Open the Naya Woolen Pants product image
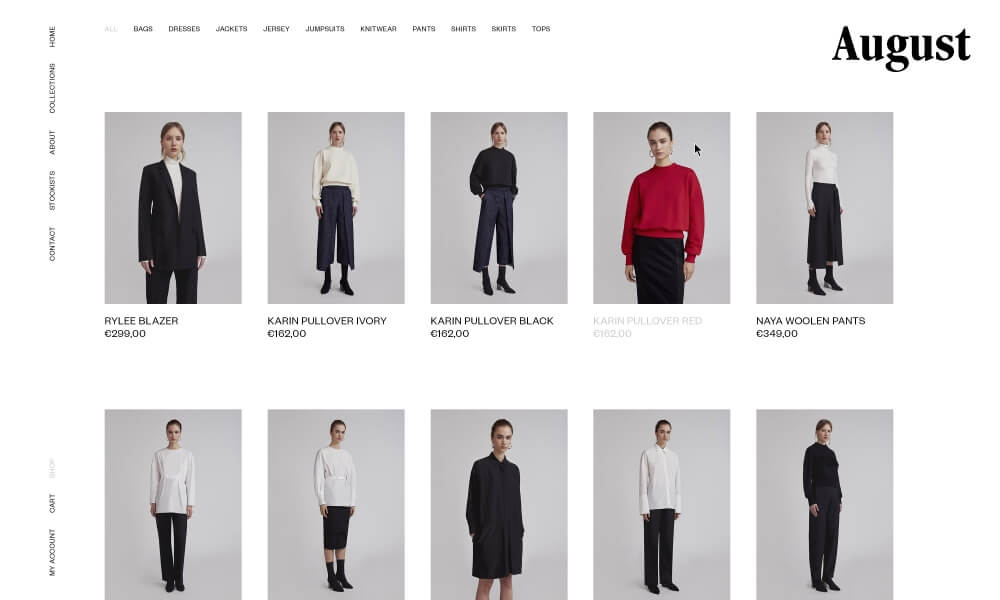The width and height of the screenshot is (1000, 600). tap(825, 208)
